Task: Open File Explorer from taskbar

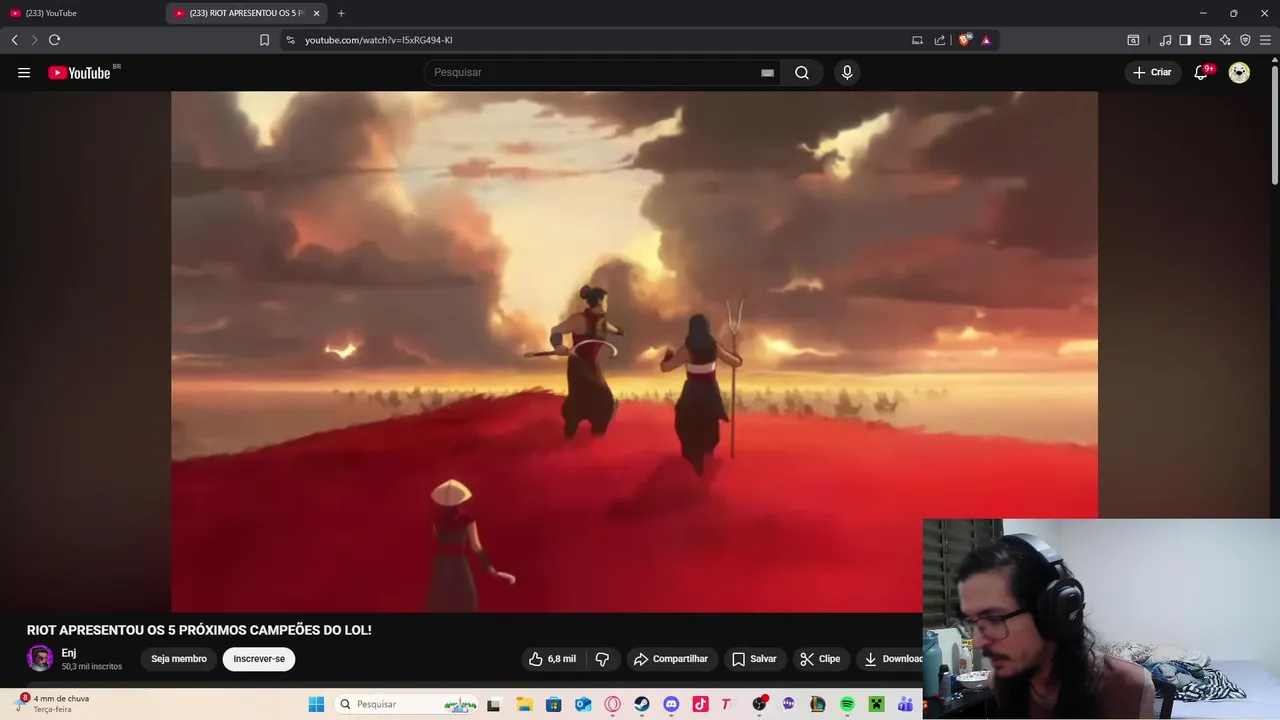Action: (x=524, y=704)
